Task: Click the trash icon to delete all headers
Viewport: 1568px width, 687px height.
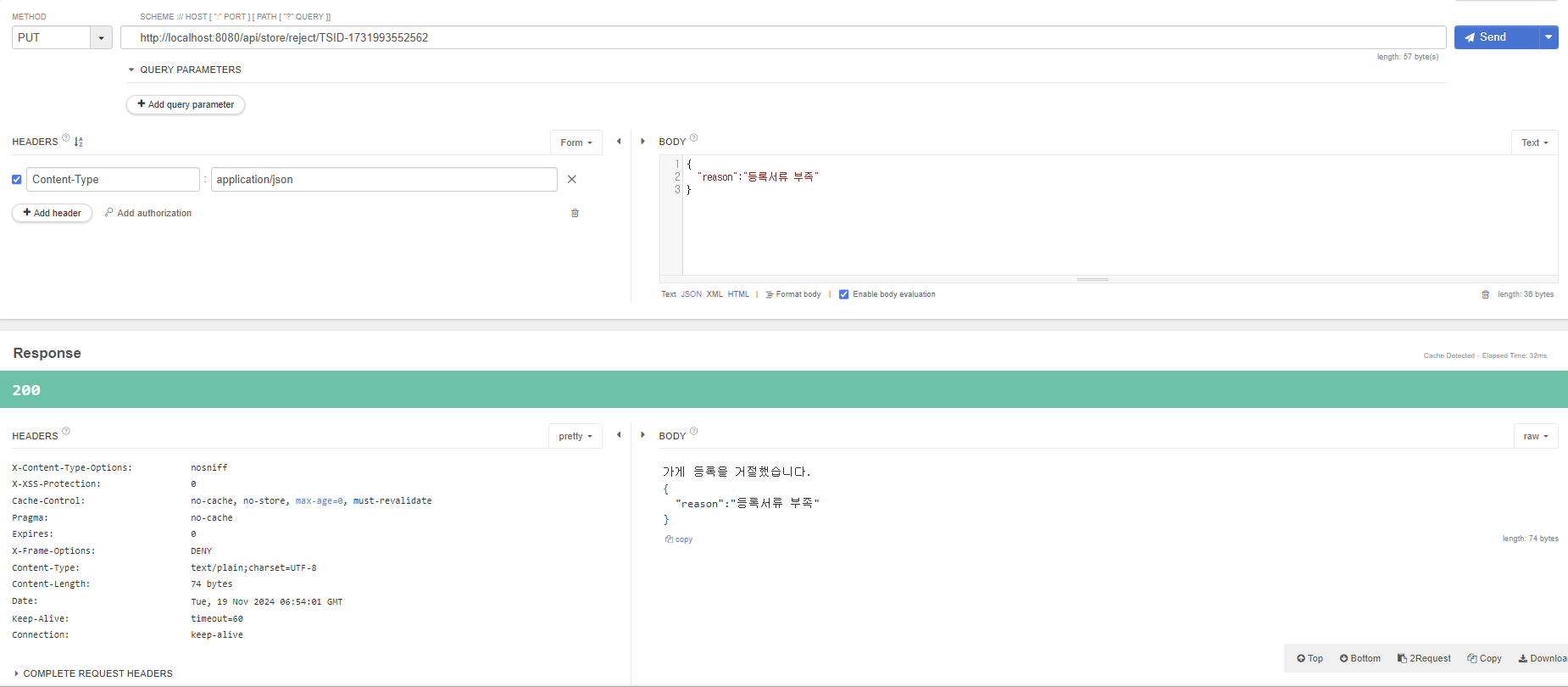Action: [x=575, y=213]
